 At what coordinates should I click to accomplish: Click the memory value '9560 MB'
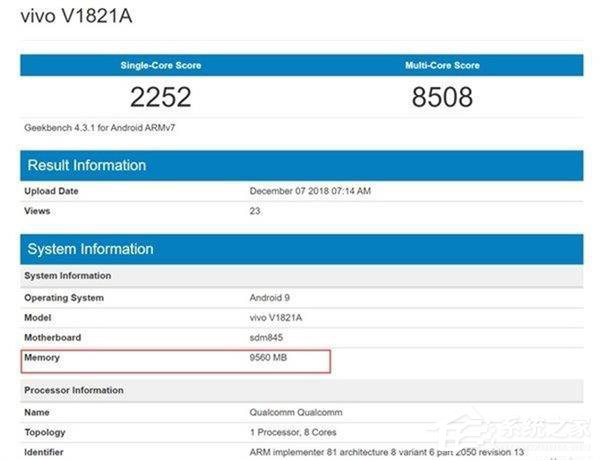[x=268, y=357]
